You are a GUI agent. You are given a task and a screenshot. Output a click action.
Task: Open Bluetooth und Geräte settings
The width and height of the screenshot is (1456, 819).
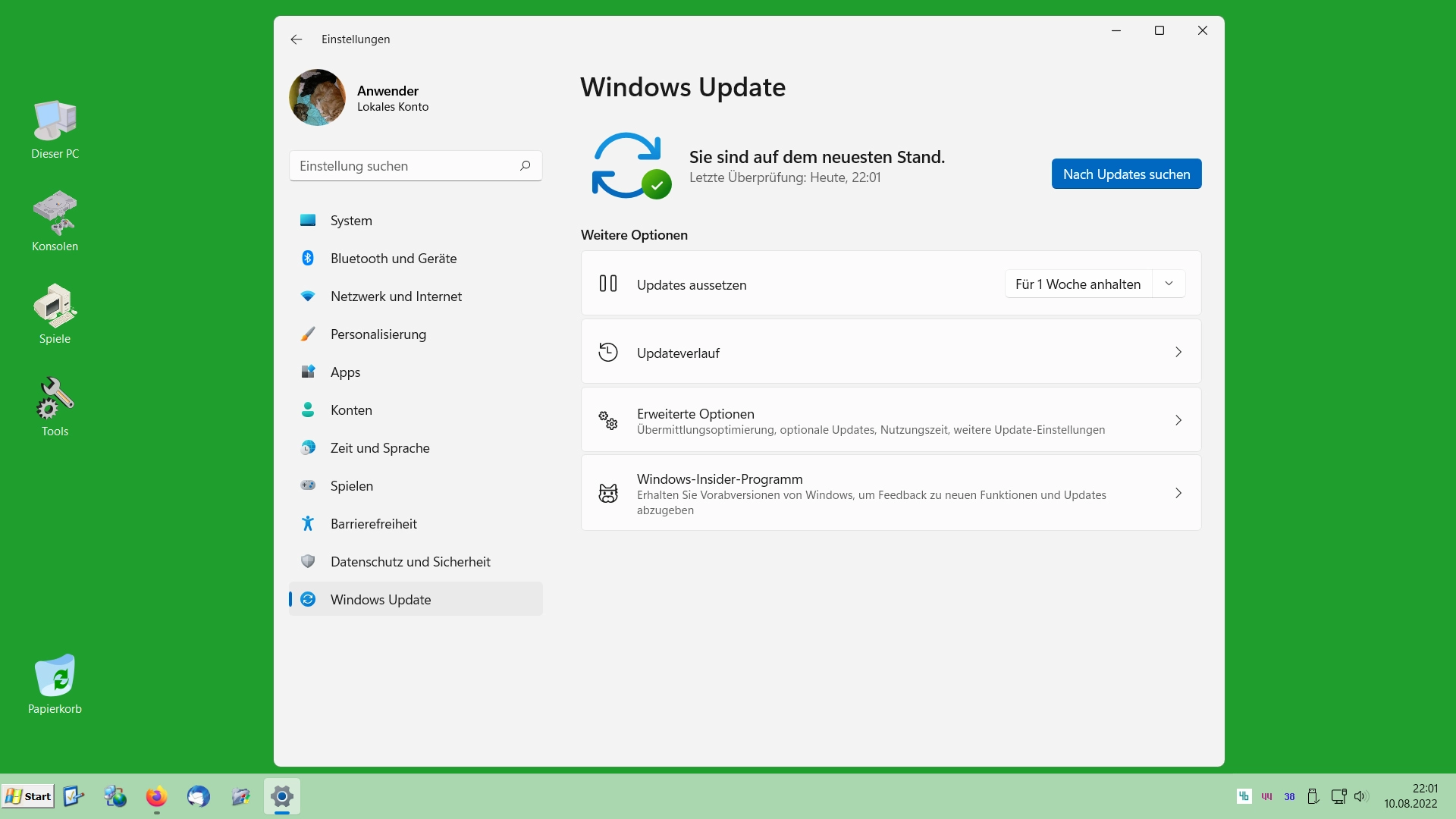tap(416, 259)
